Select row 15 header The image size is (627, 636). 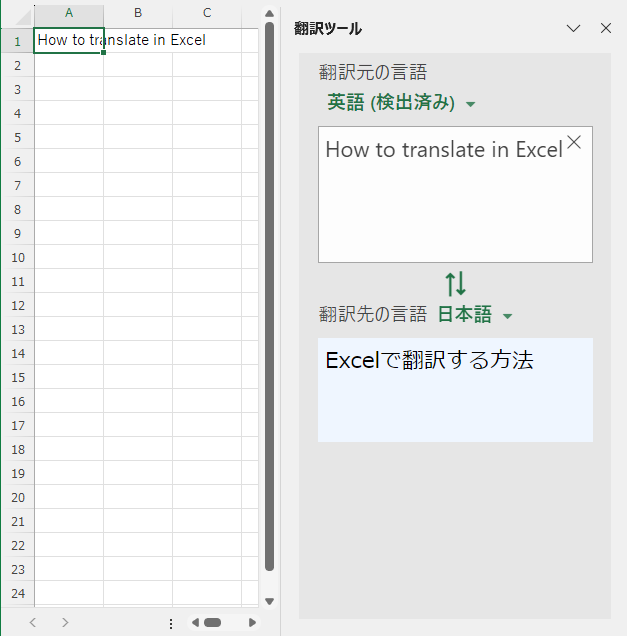click(17, 378)
